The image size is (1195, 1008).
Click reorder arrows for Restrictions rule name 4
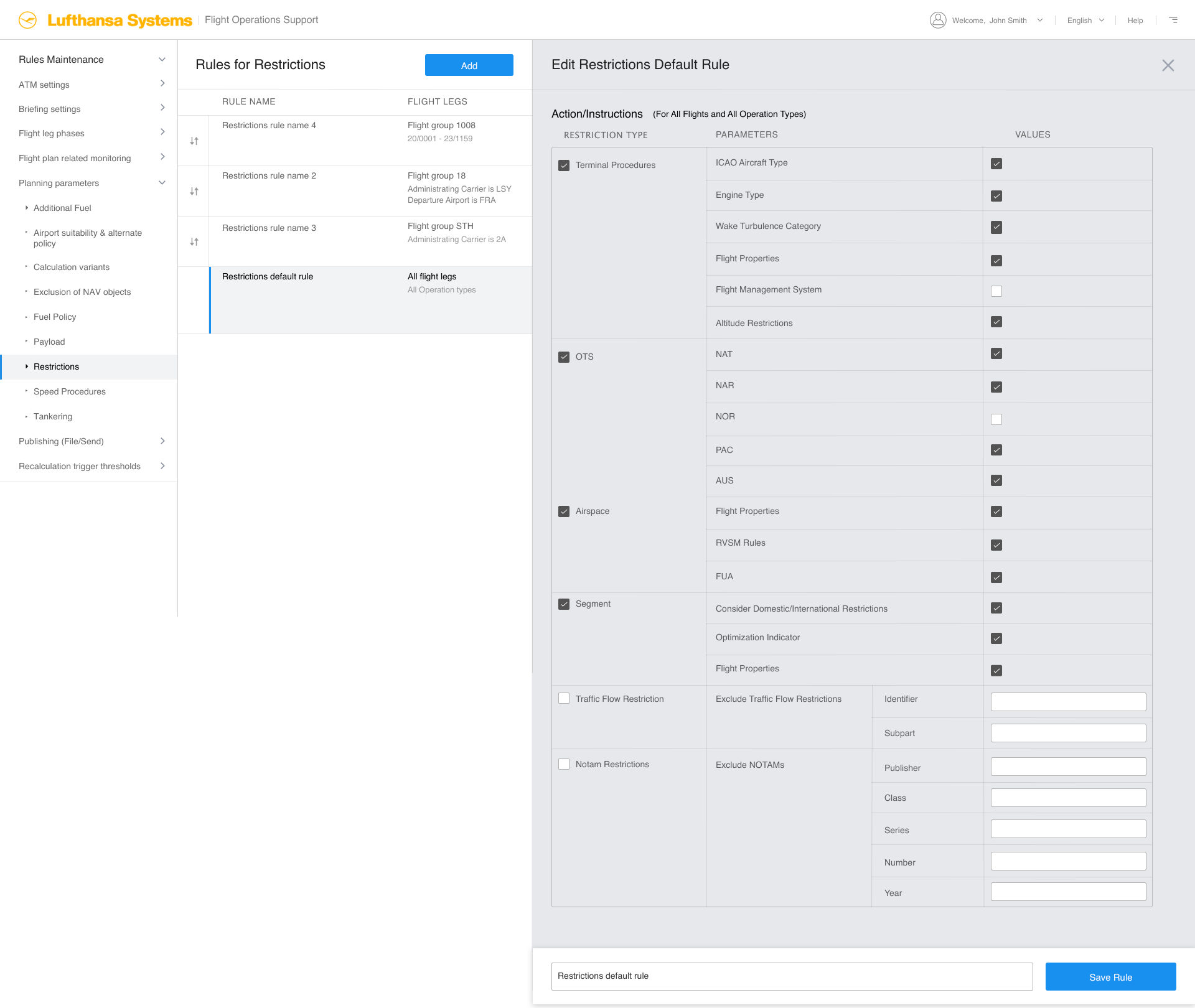click(x=194, y=141)
